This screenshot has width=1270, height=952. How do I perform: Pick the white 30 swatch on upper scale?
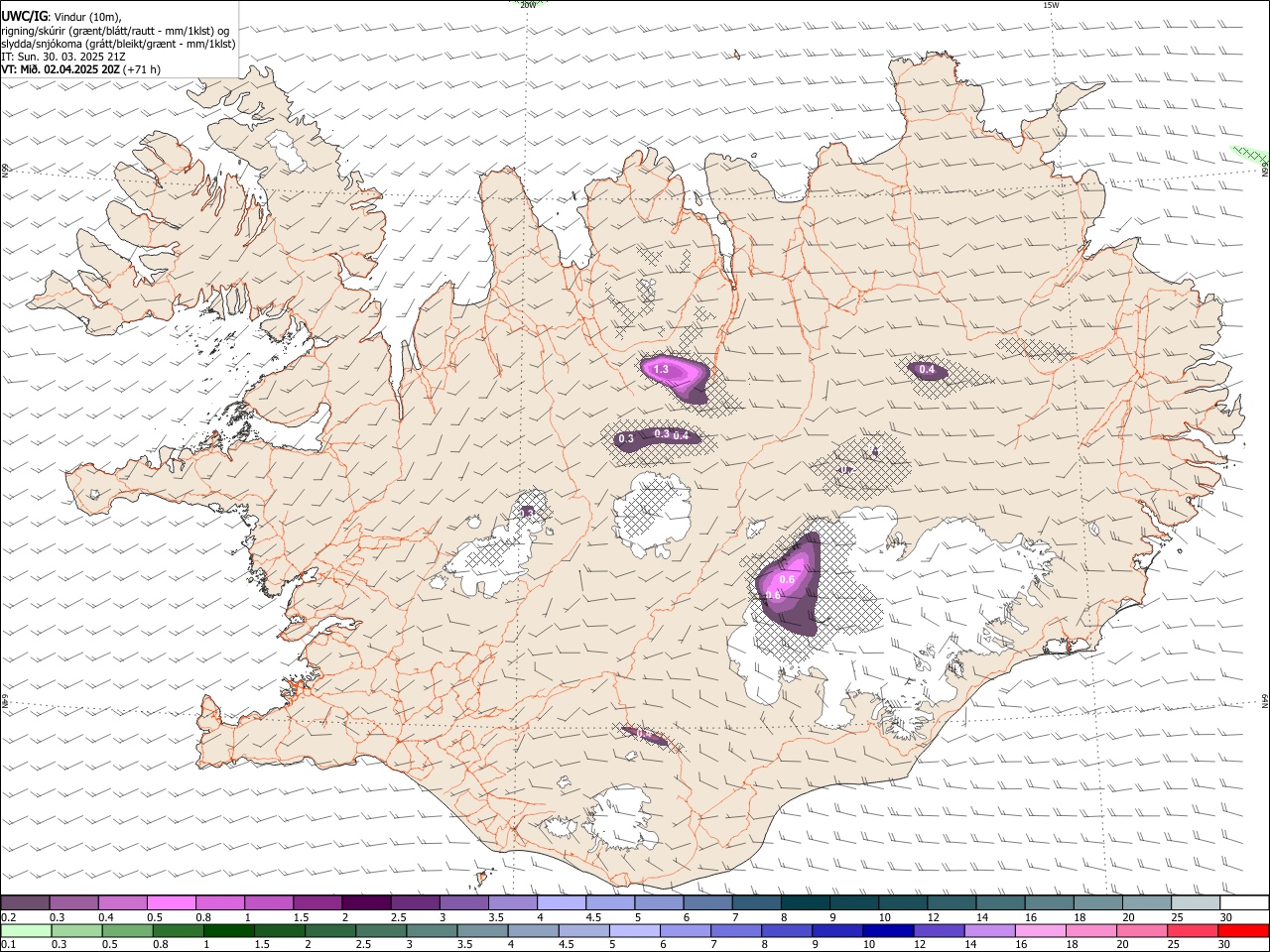(1244, 903)
